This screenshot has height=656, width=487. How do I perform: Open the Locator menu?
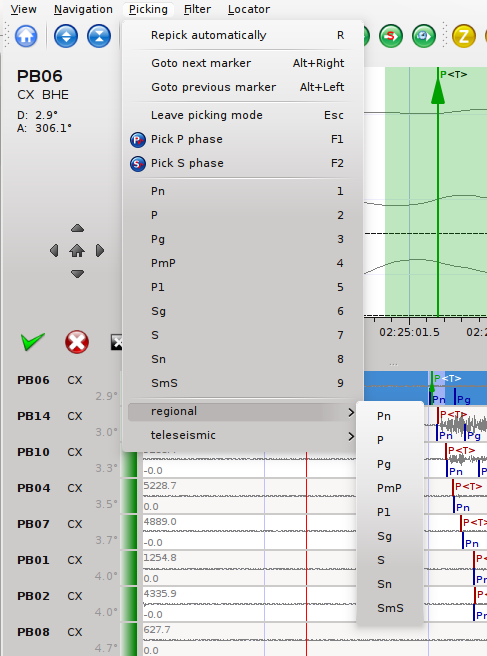coord(249,9)
